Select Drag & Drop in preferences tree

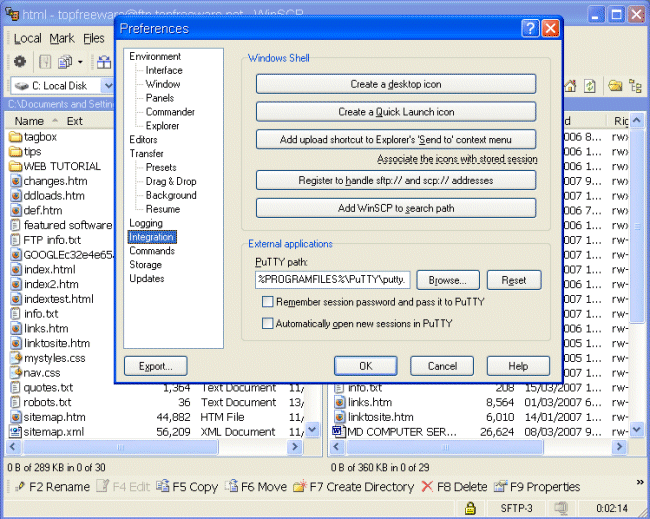click(x=171, y=182)
